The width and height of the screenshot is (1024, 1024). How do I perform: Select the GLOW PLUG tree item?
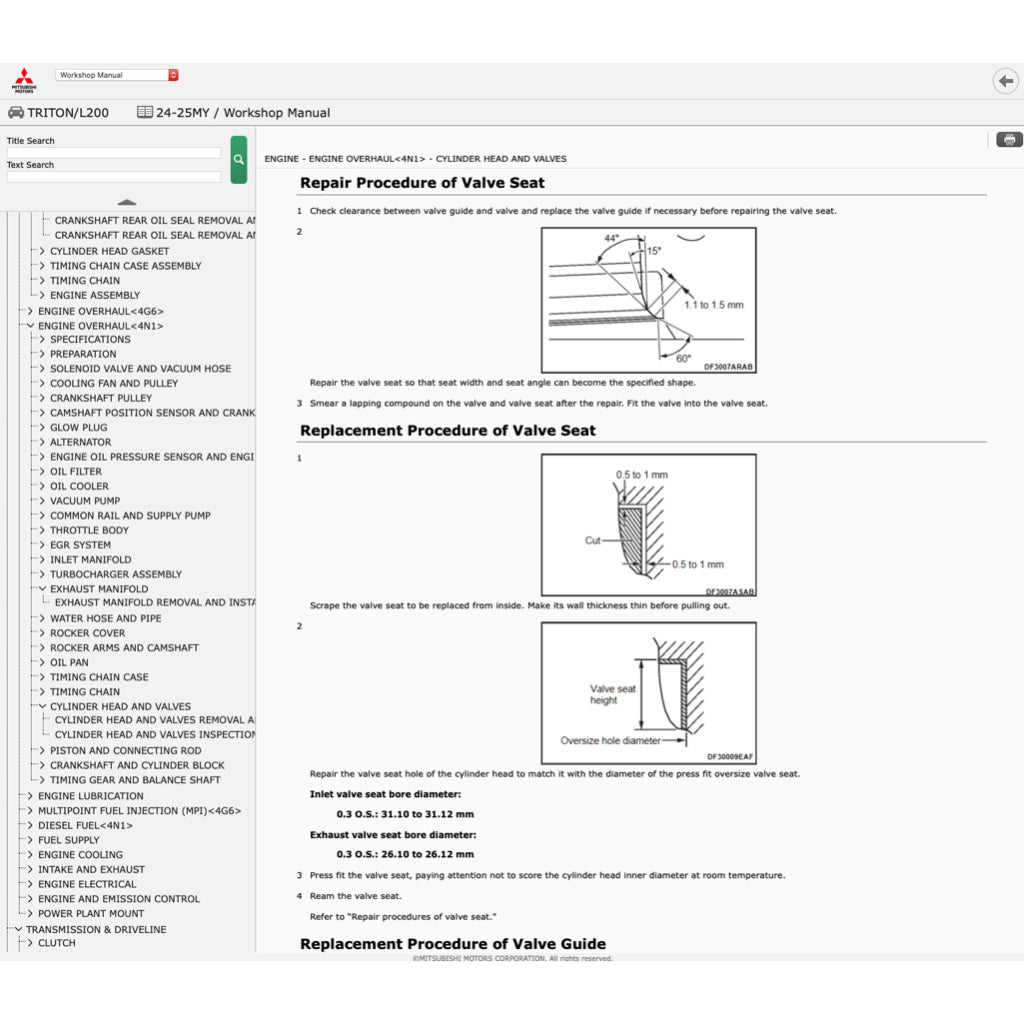(79, 427)
